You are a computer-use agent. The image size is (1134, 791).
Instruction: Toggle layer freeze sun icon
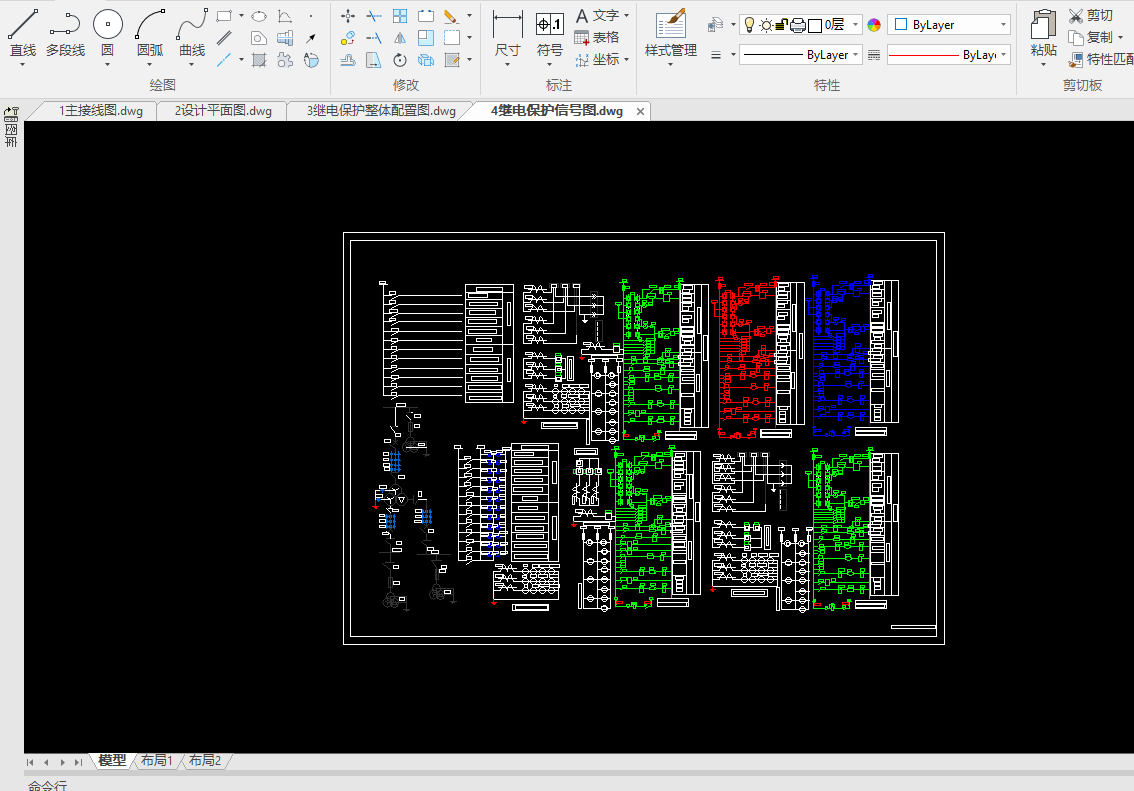pos(766,25)
